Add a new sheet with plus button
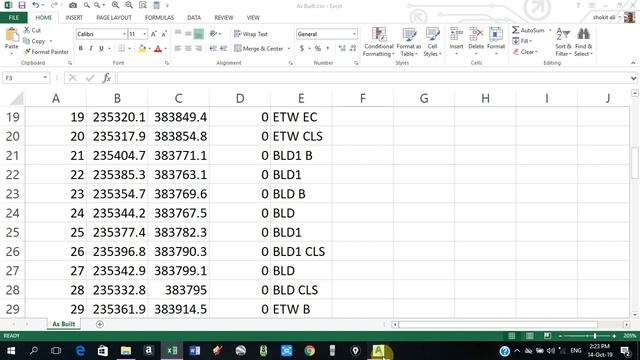 click(100, 324)
